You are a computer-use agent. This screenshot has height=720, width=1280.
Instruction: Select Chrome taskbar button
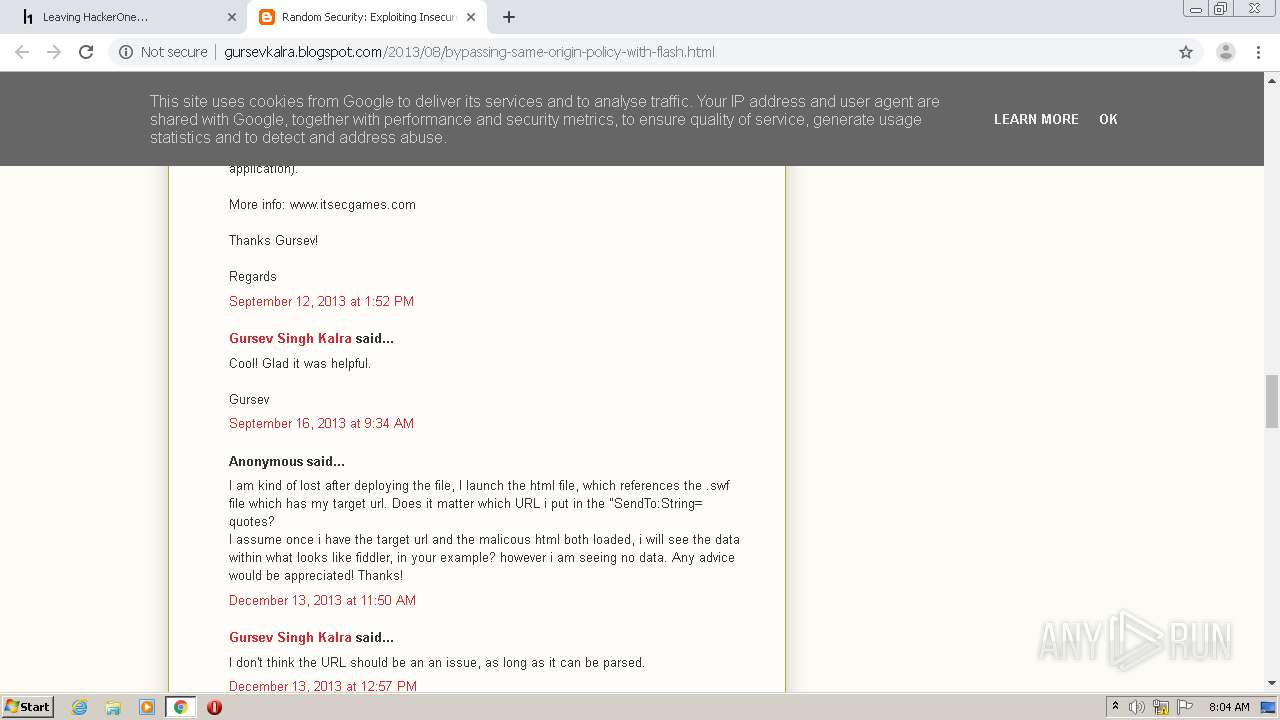180,707
